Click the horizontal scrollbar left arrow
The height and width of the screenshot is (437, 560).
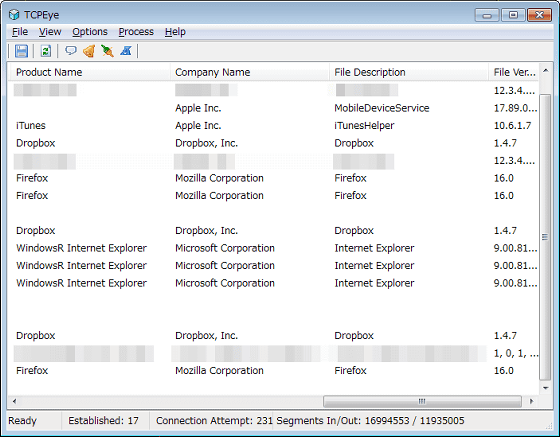14,401
